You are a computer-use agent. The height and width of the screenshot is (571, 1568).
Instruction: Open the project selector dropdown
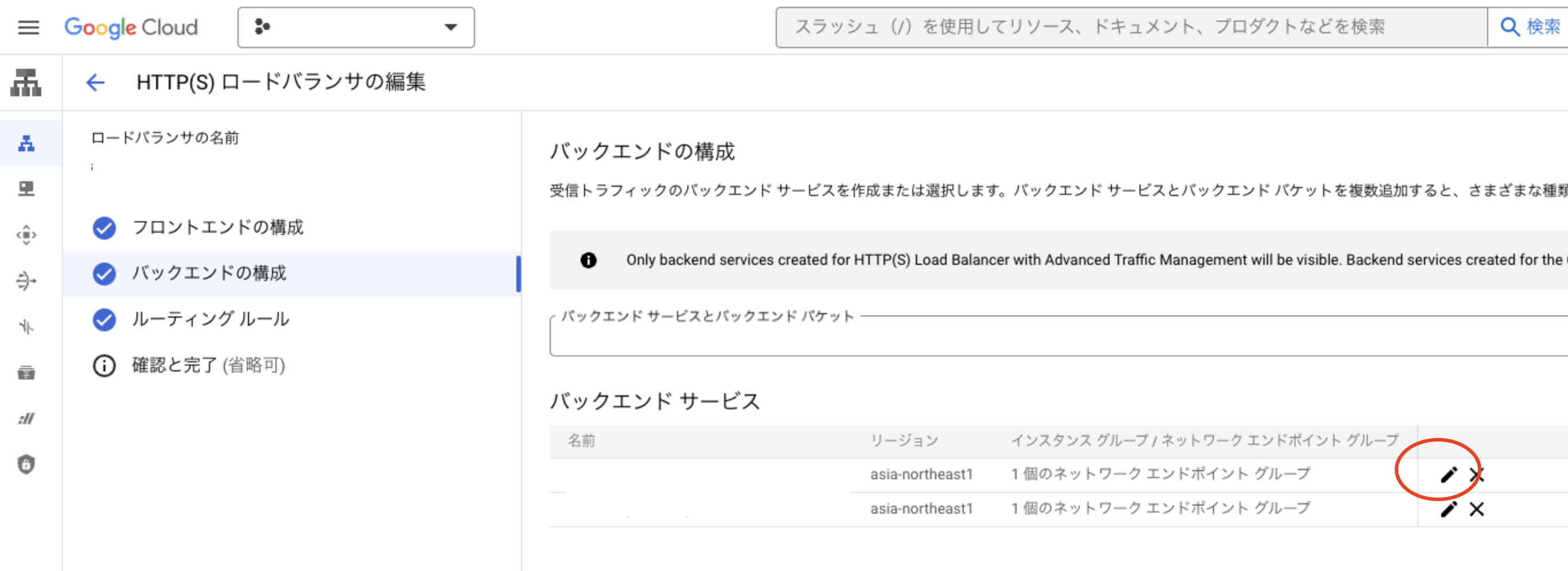pos(356,28)
